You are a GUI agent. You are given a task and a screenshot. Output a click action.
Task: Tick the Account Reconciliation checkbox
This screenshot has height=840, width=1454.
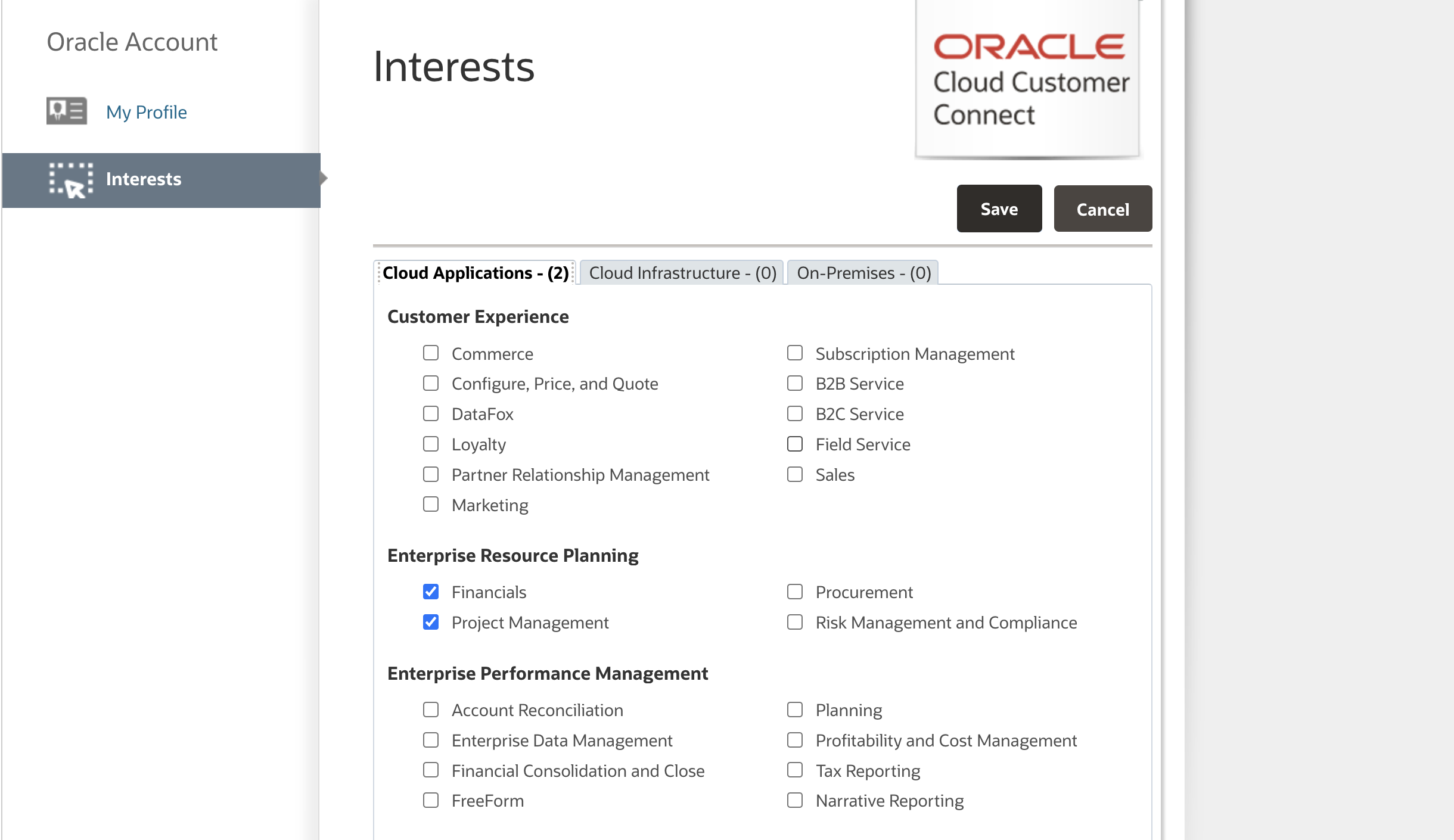tap(431, 710)
